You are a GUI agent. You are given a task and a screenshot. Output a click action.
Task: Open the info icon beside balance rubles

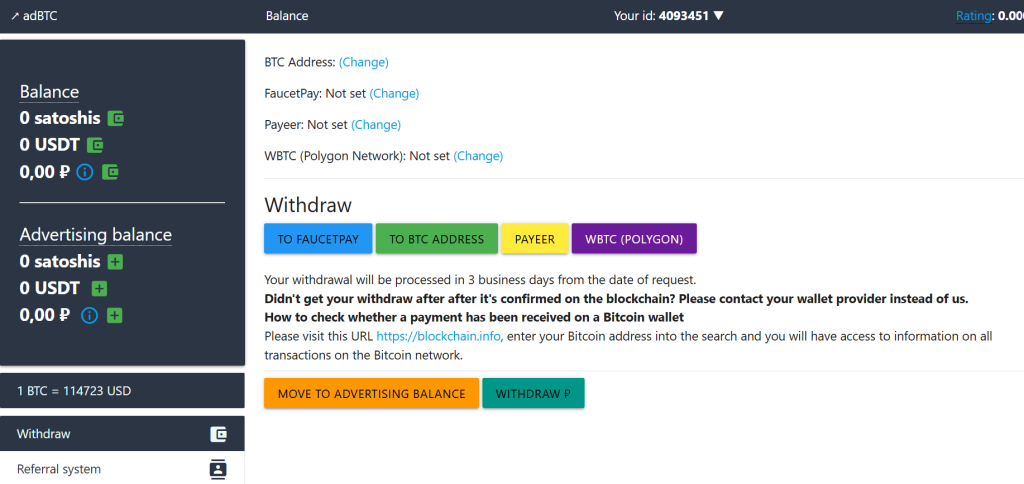pyautogui.click(x=85, y=172)
